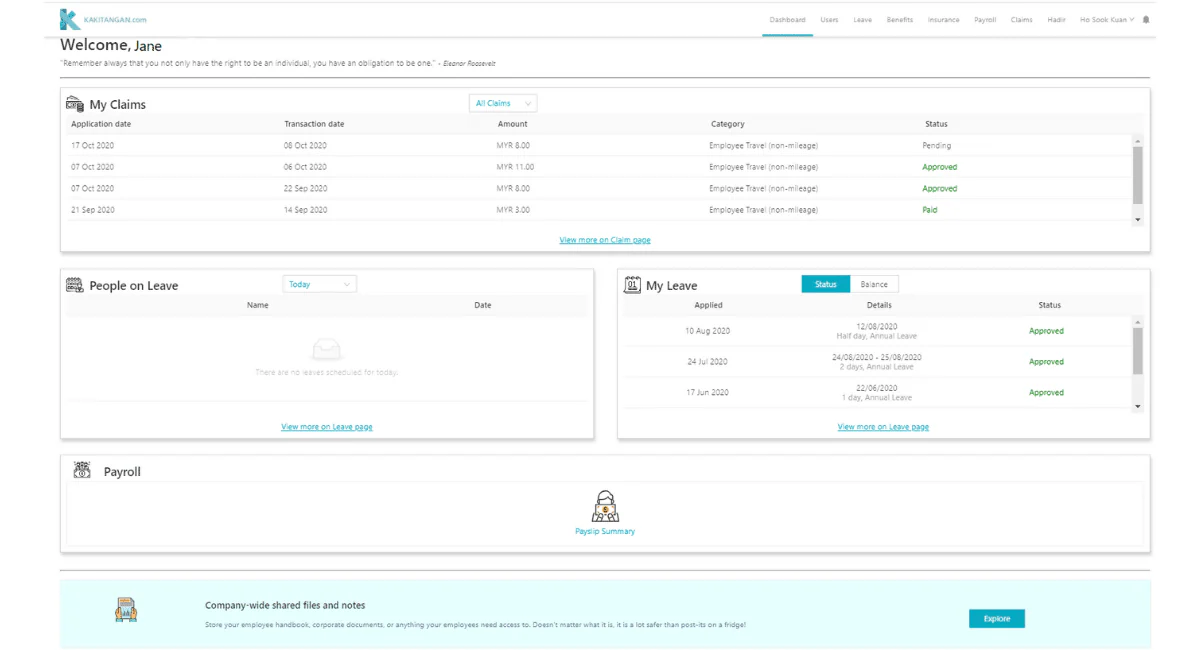Open the Payroll menu in navigation
The image size is (1200, 650).
(x=985, y=19)
